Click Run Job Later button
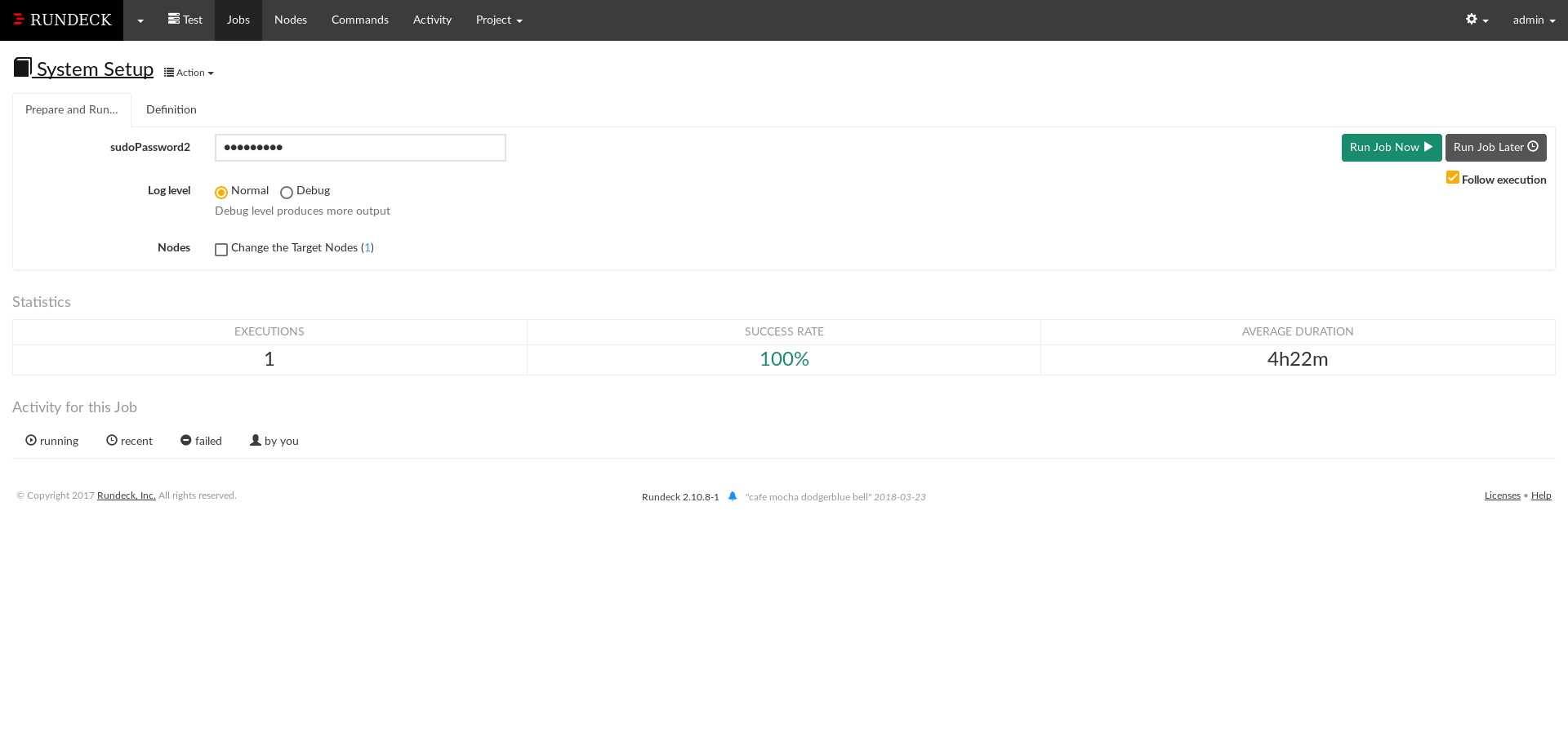 coord(1496,148)
